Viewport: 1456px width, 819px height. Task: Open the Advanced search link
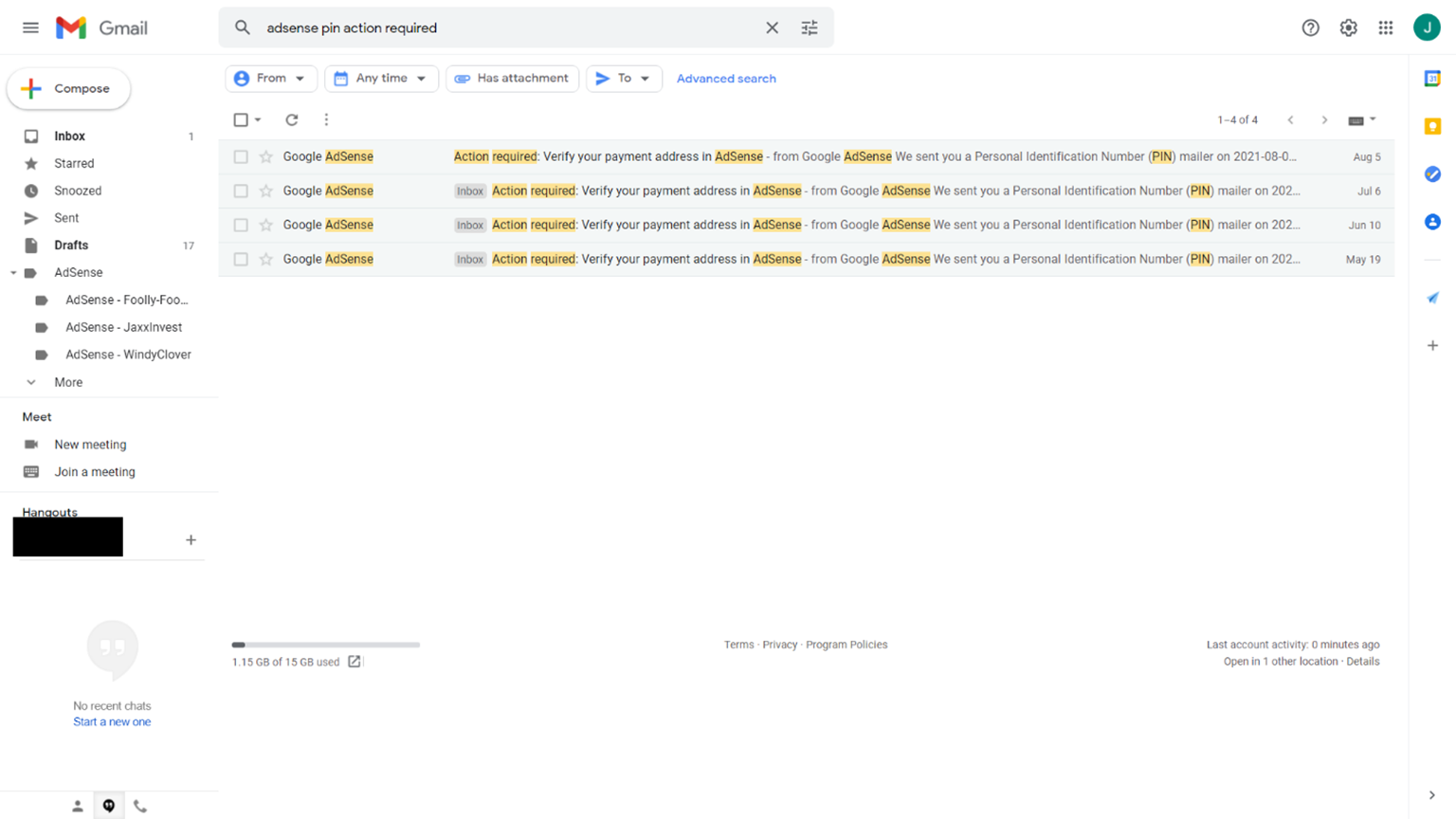click(x=726, y=79)
